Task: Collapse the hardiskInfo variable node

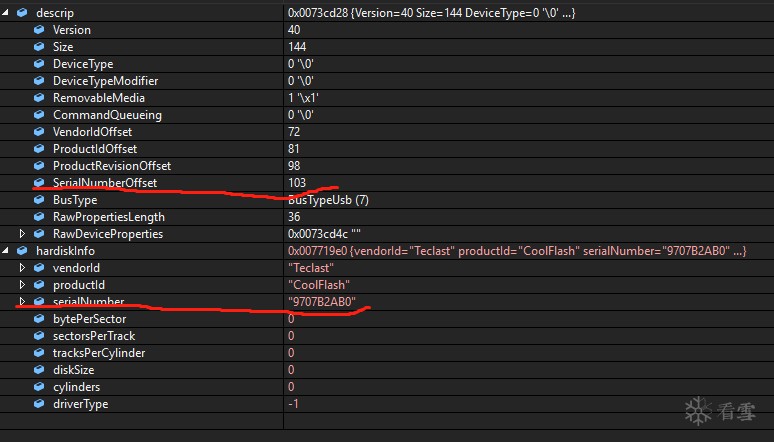Action: (x=5, y=251)
